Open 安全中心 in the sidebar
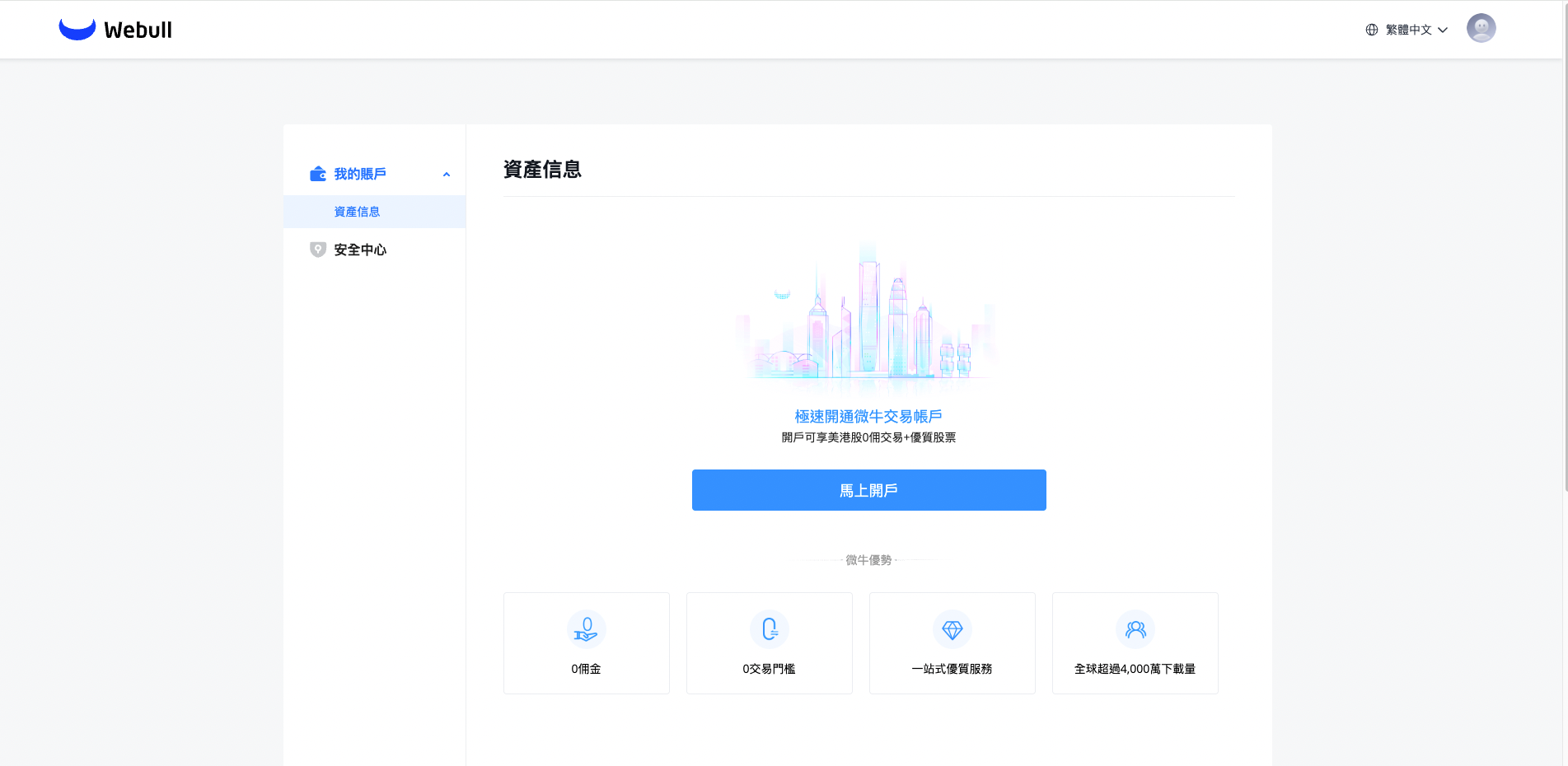The width and height of the screenshot is (1568, 766). 360,250
